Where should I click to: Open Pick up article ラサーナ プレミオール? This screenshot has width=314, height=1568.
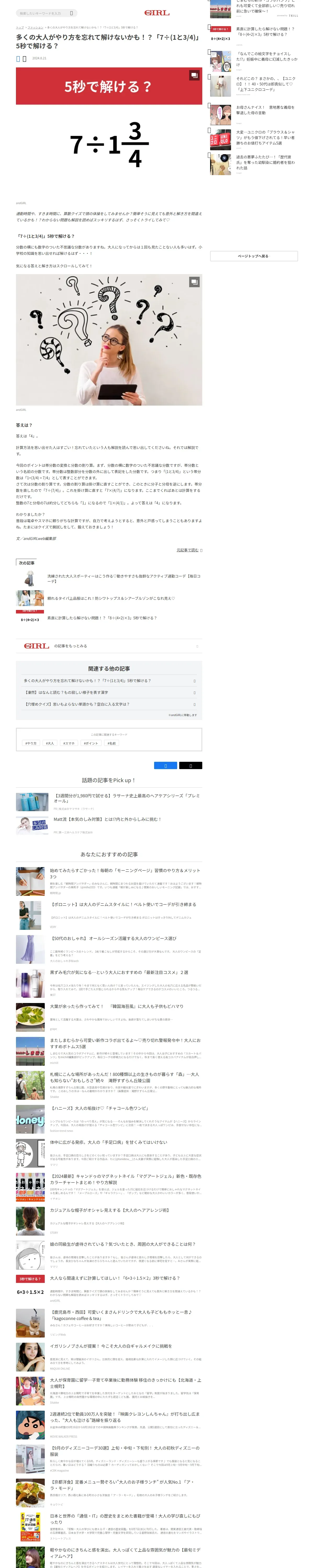click(127, 798)
